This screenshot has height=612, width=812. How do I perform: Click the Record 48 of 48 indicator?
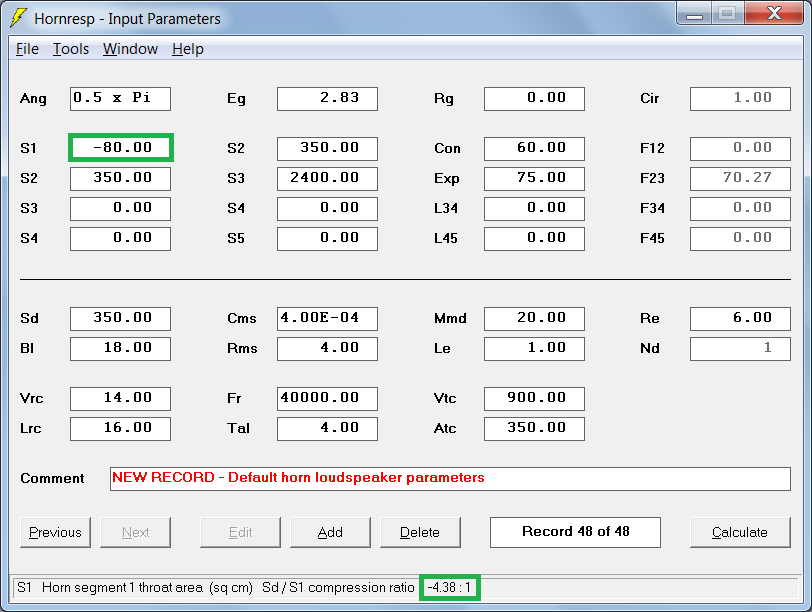(575, 532)
